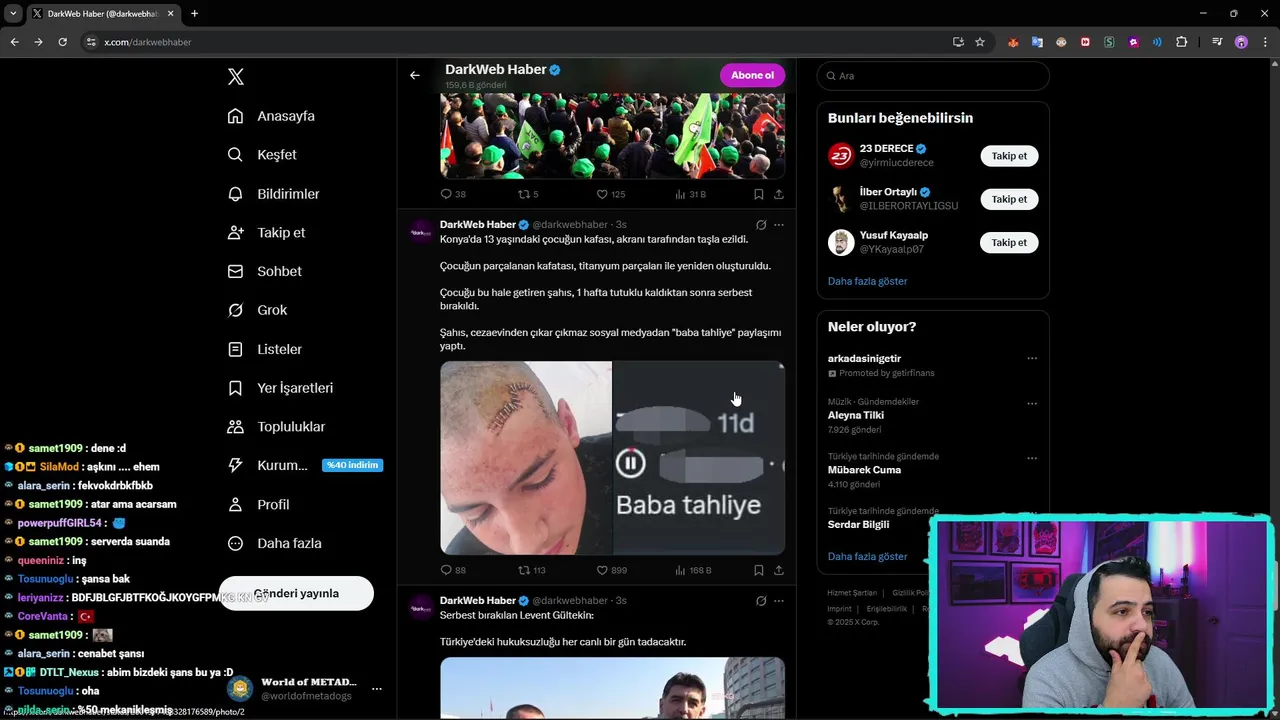This screenshot has width=1280, height=720.
Task: Click the 23 DERECE profile avatar
Action: click(x=841, y=156)
